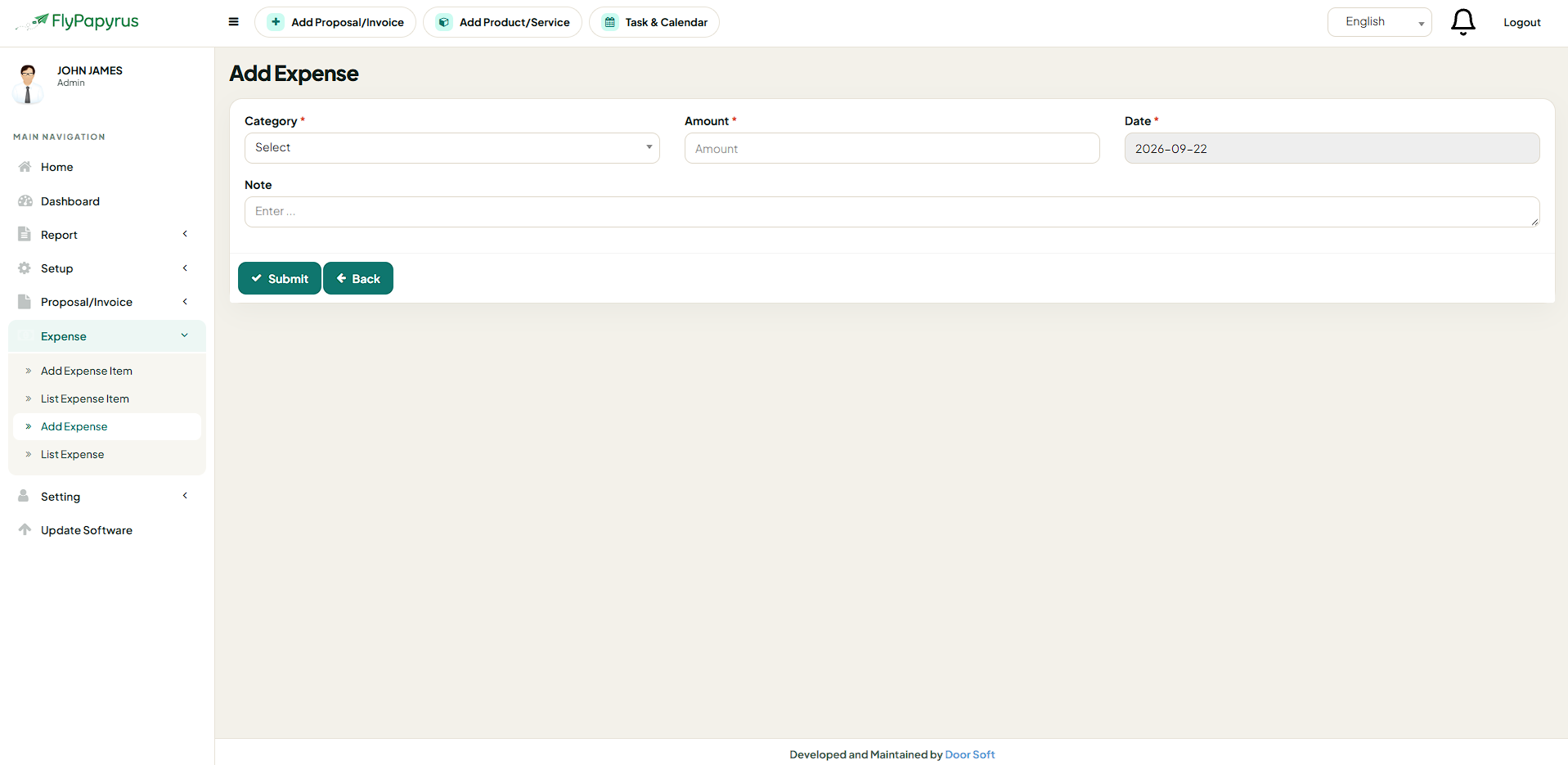Focus the Note text area
This screenshot has width=1568, height=765.
(892, 212)
